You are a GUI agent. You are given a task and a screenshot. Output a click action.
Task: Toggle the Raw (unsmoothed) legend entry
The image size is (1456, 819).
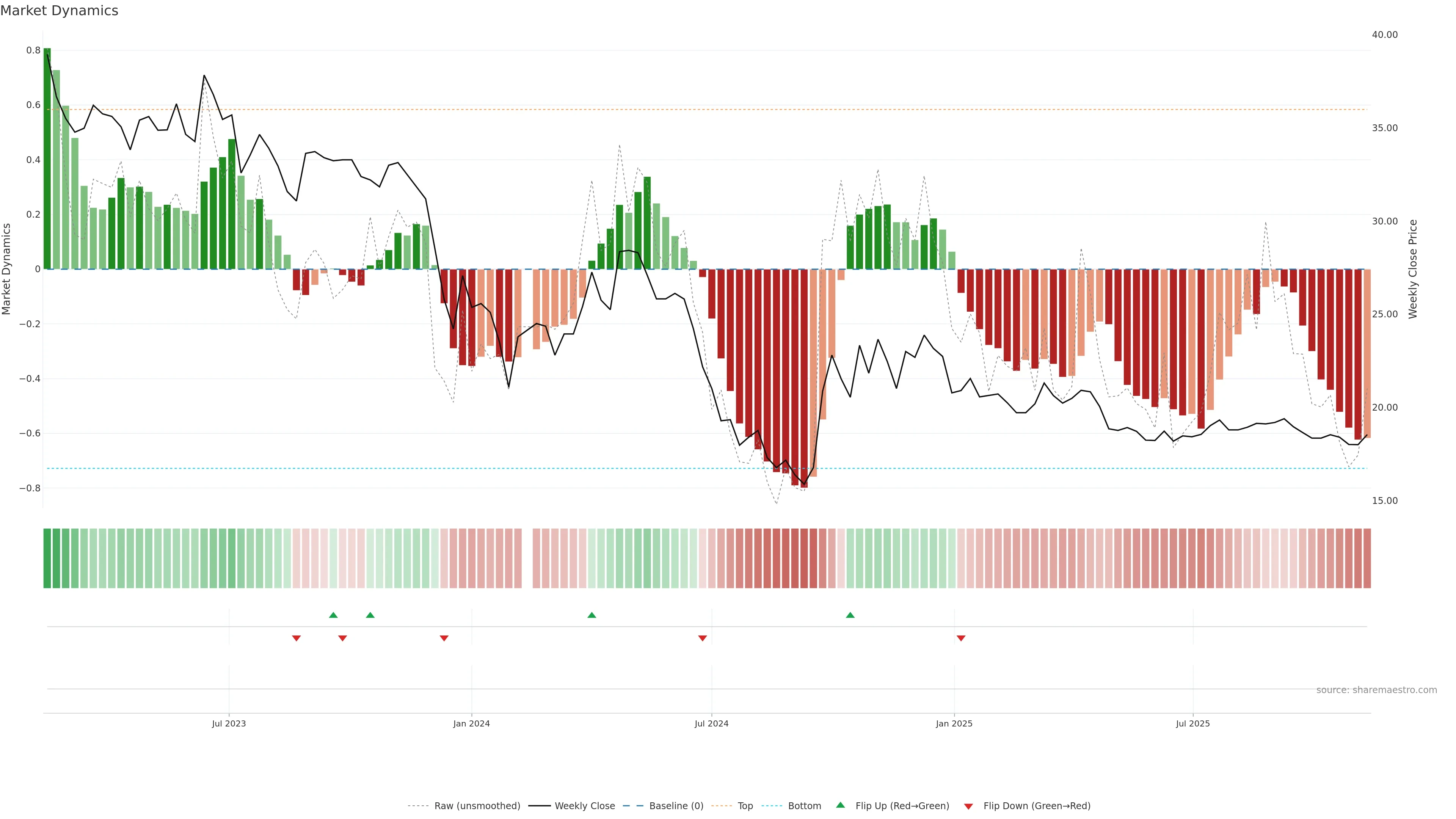tap(477, 806)
